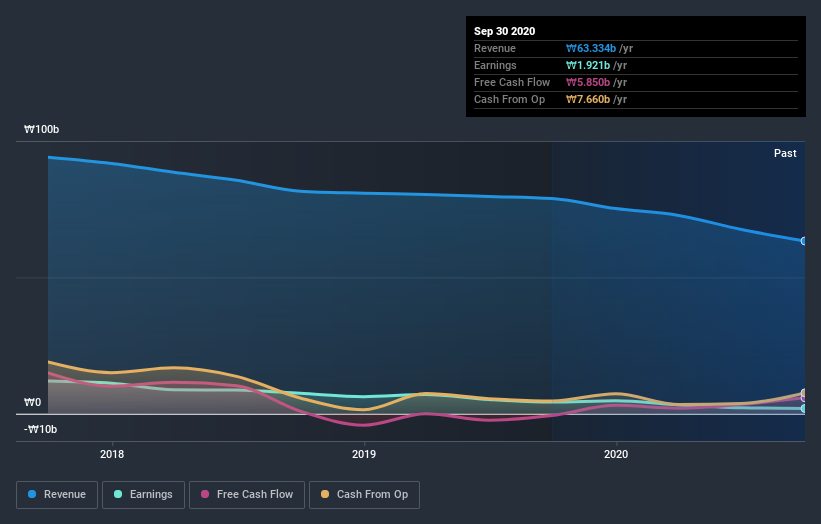Screen dimensions: 821x524
Task: Select the Cash From Op endpoint marker
Action: pos(804,393)
